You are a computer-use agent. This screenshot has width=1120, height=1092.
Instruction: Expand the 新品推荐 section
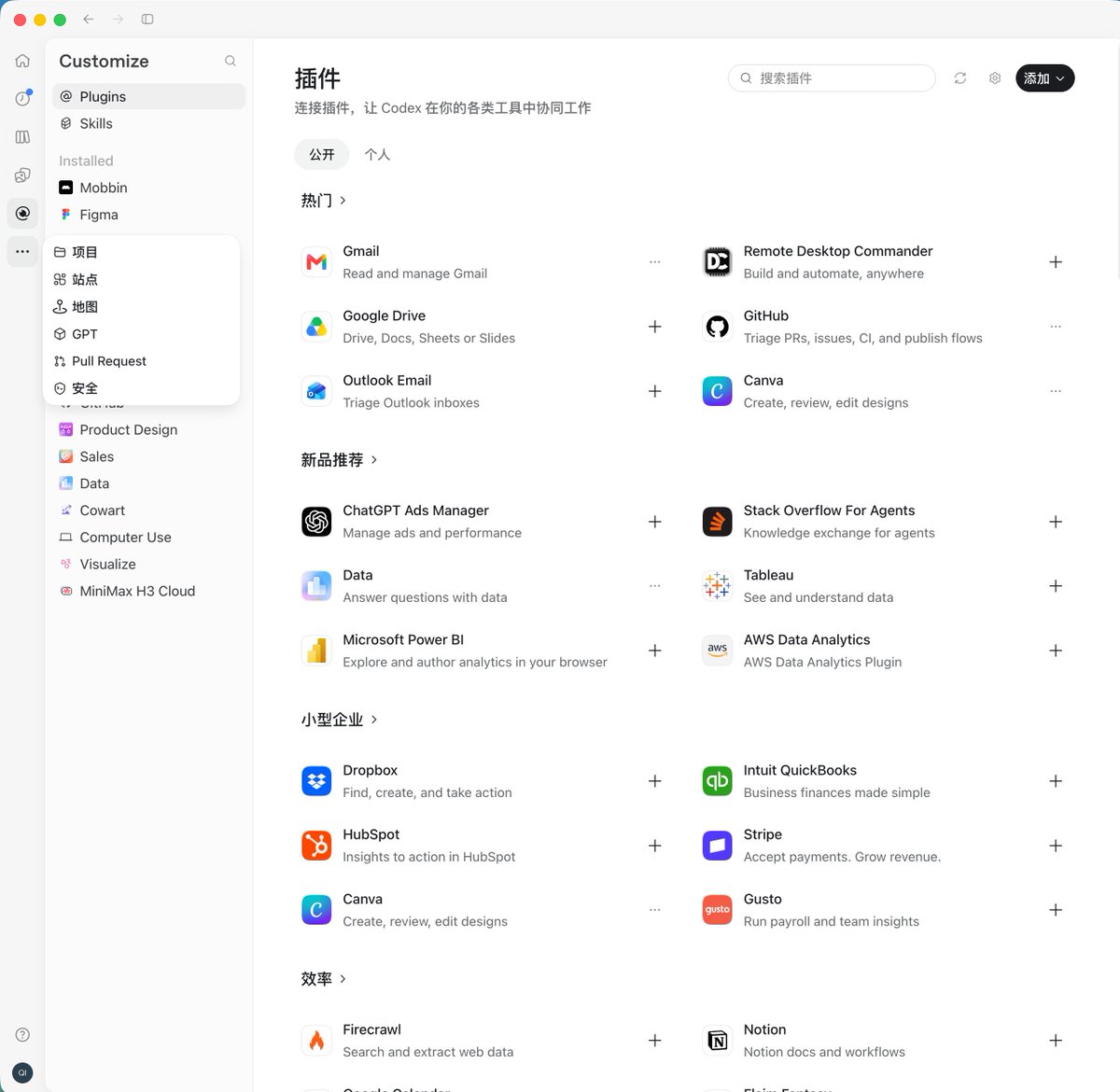[340, 460]
